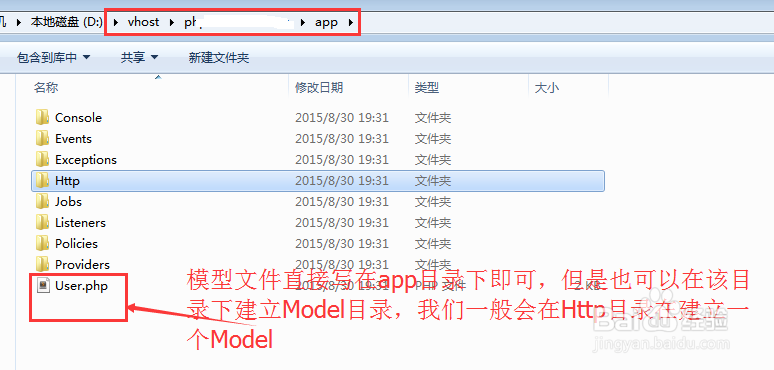
Task: Open the 包含到库中 dropdown menu
Action: pyautogui.click(x=53, y=58)
